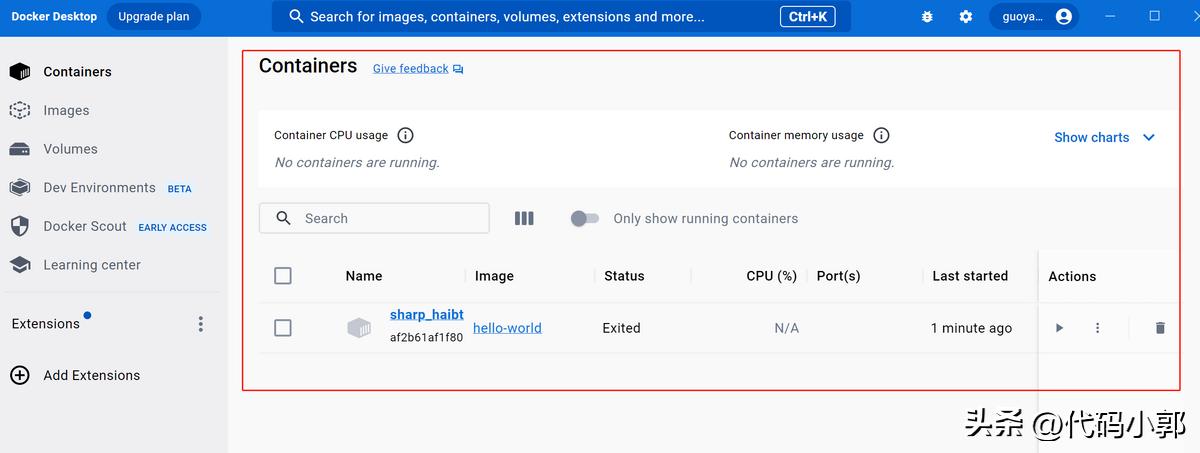Click the Name column header

point(364,276)
